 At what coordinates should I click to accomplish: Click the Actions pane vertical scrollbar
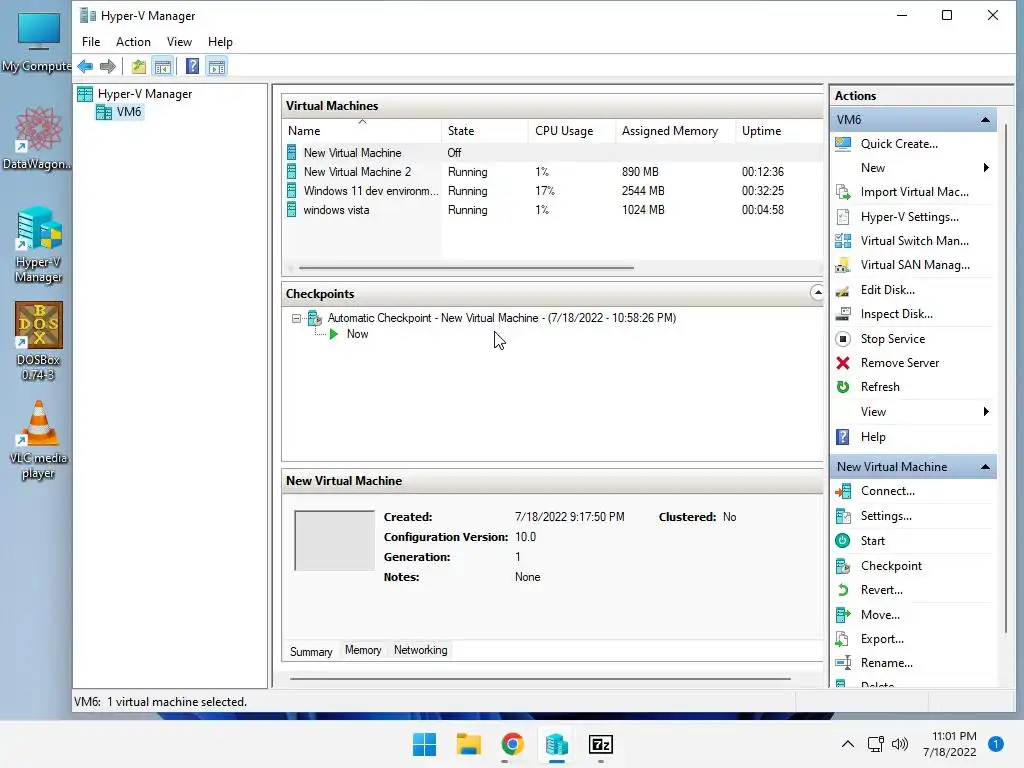pyautogui.click(x=1006, y=379)
